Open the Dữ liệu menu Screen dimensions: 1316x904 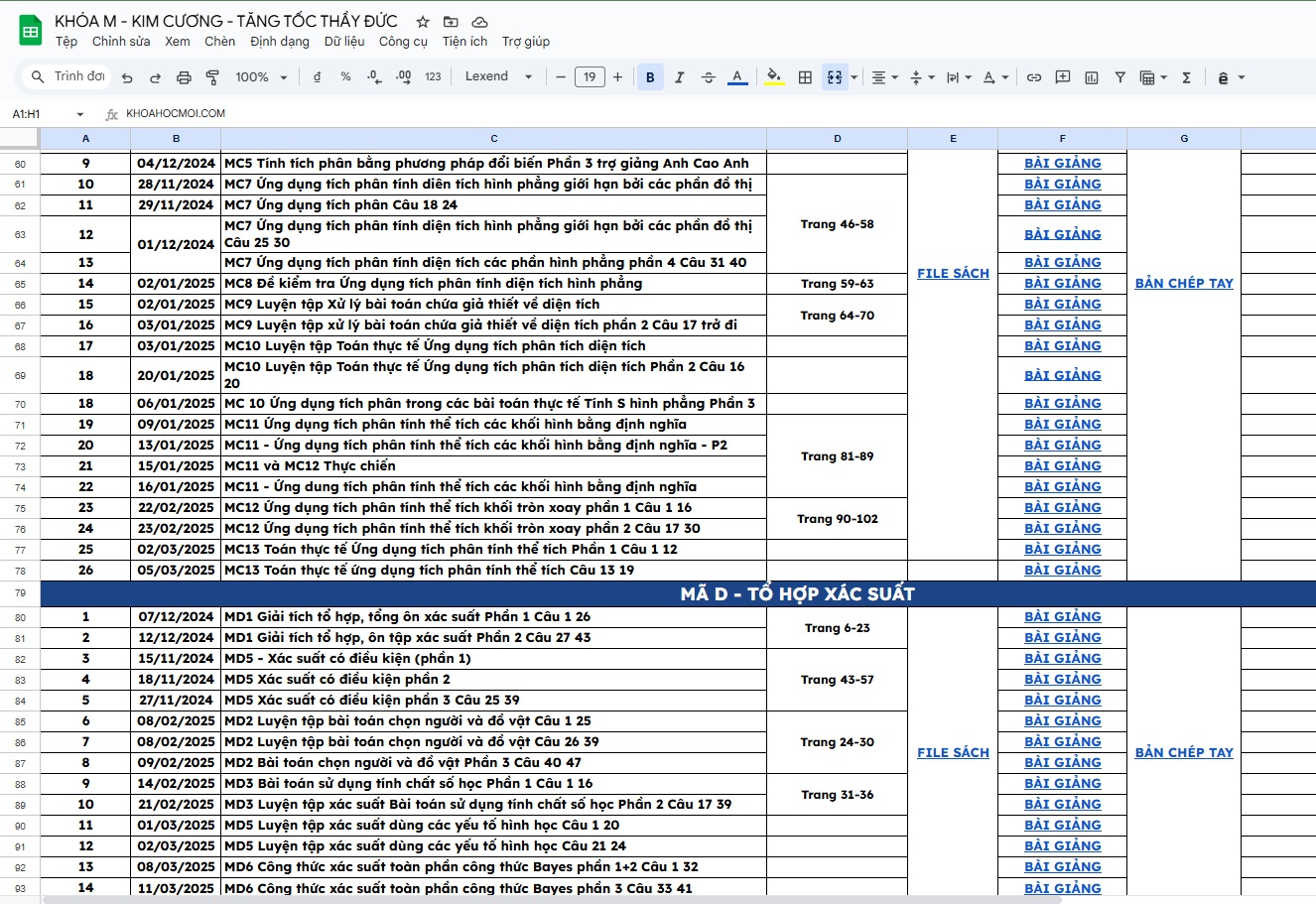(x=344, y=42)
